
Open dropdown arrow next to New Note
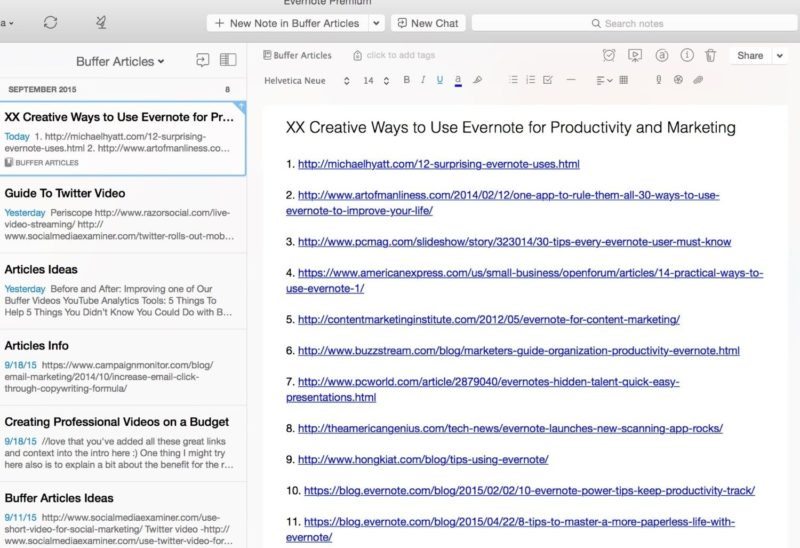pyautogui.click(x=377, y=23)
